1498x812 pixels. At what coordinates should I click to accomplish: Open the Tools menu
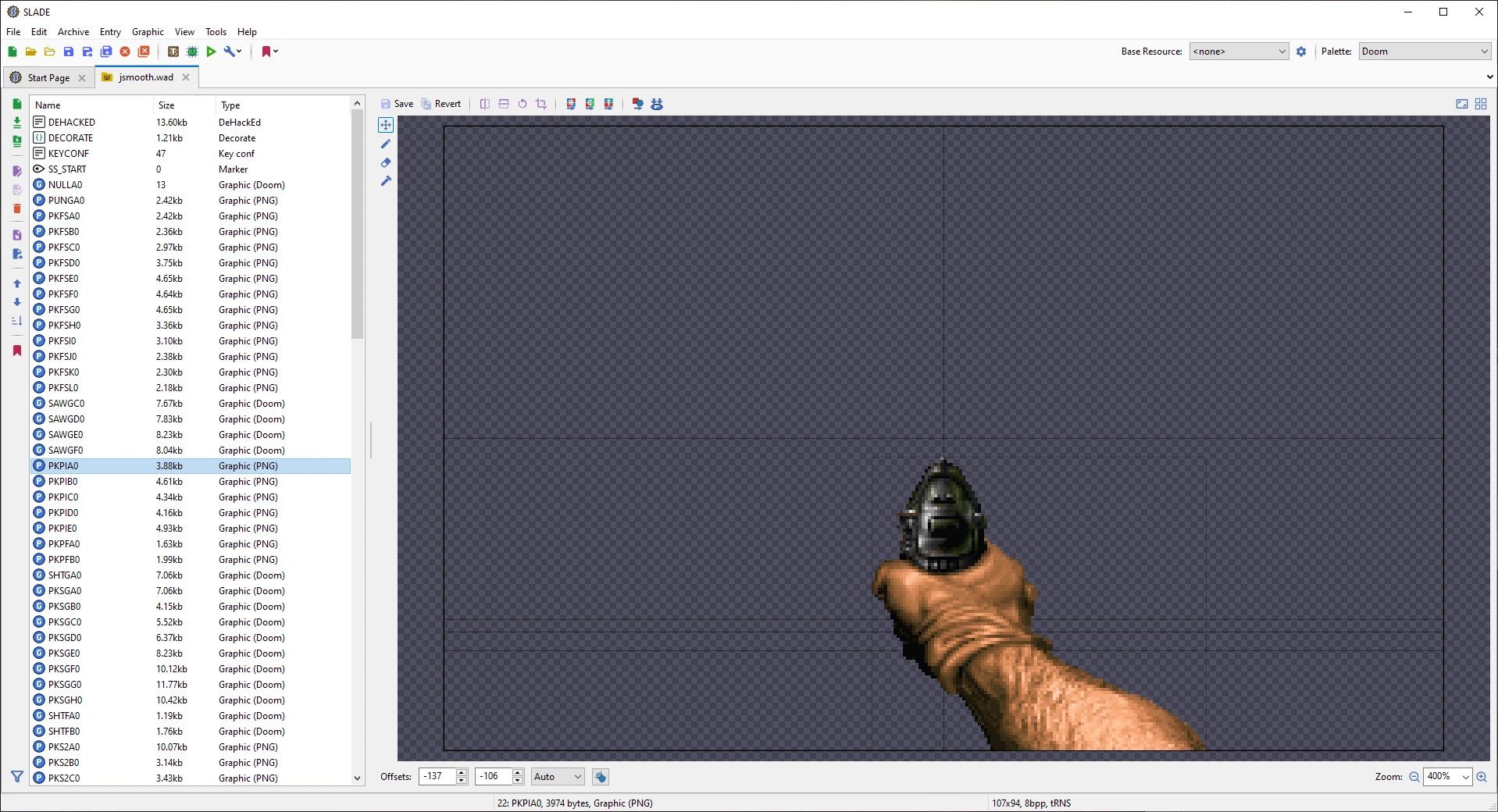tap(216, 32)
